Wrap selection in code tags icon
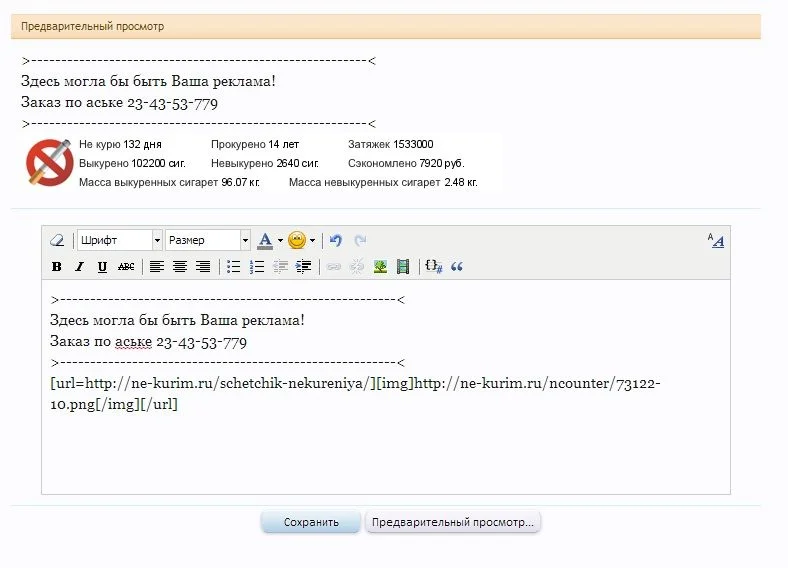Viewport: 788px width, 568px height. tap(434, 266)
